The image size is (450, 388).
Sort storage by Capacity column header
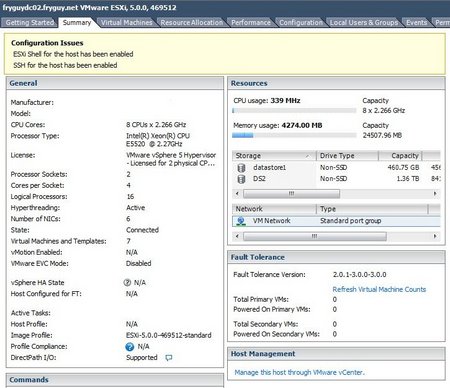(x=400, y=156)
